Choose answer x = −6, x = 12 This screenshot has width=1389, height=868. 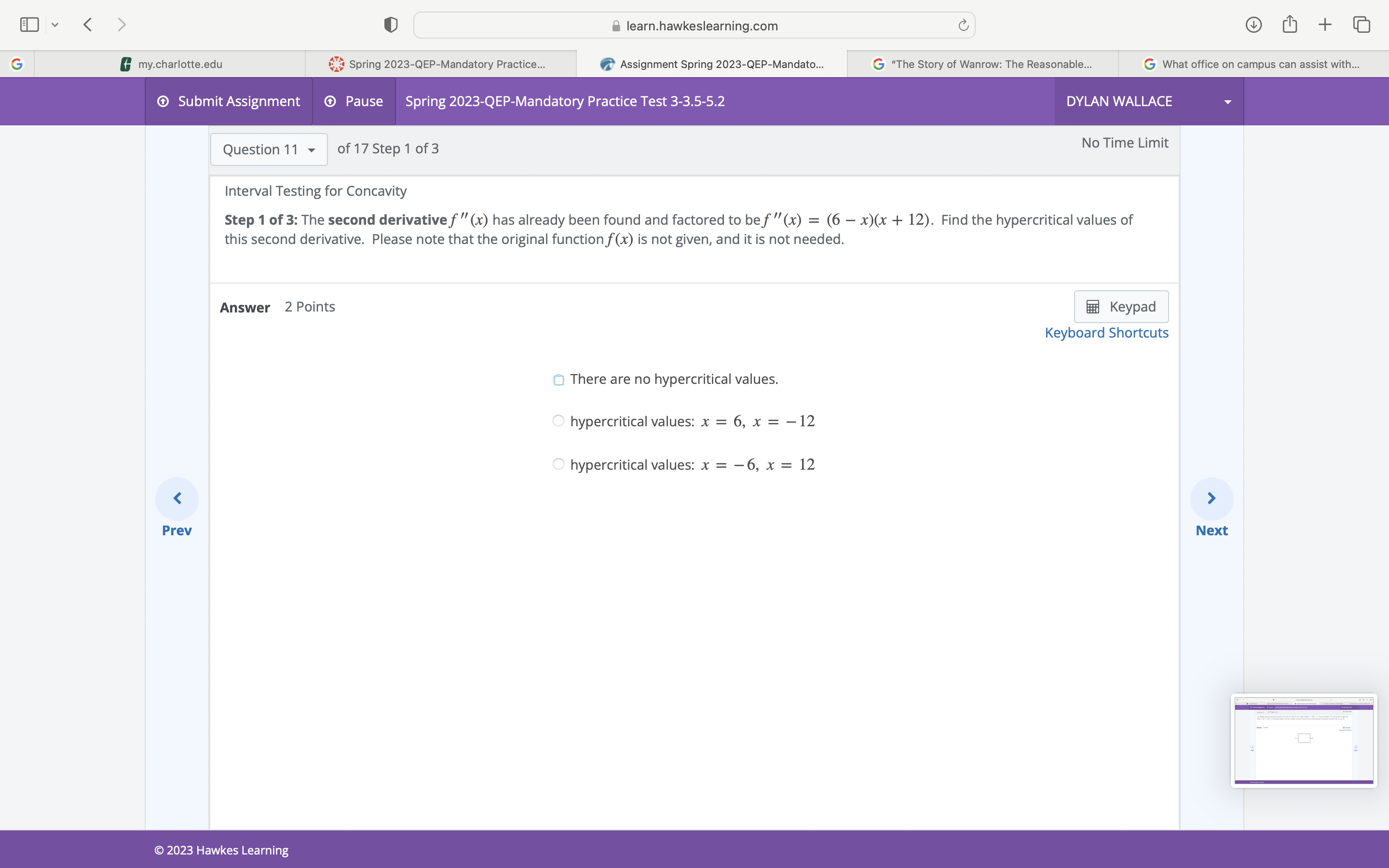pos(558,464)
